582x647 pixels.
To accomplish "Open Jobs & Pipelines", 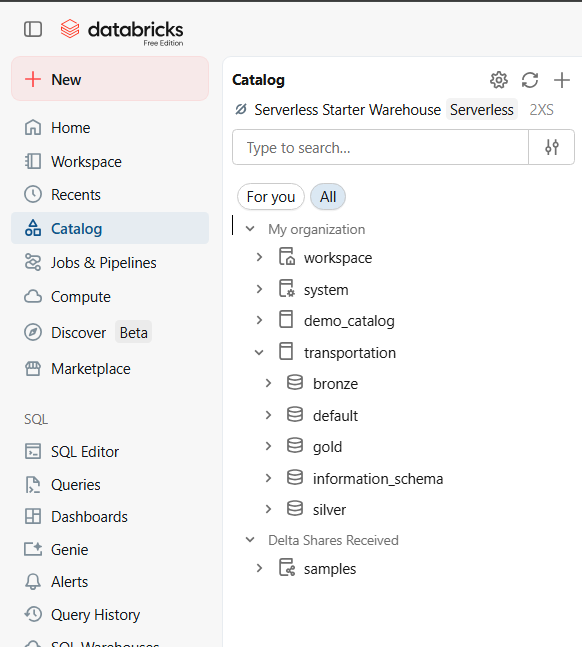I will [110, 262].
